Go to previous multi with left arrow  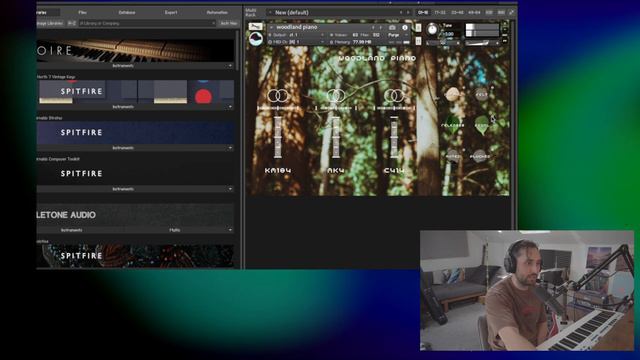[401, 13]
